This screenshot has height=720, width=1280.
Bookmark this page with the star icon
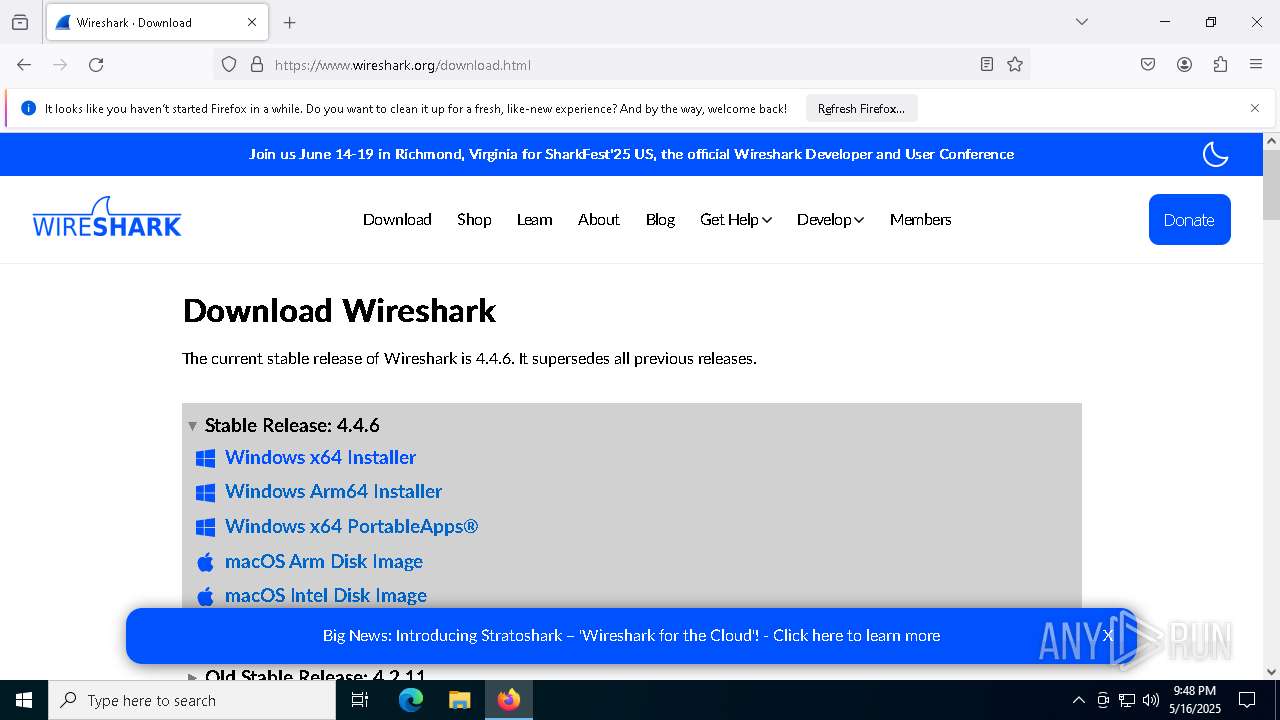pyautogui.click(x=1015, y=65)
